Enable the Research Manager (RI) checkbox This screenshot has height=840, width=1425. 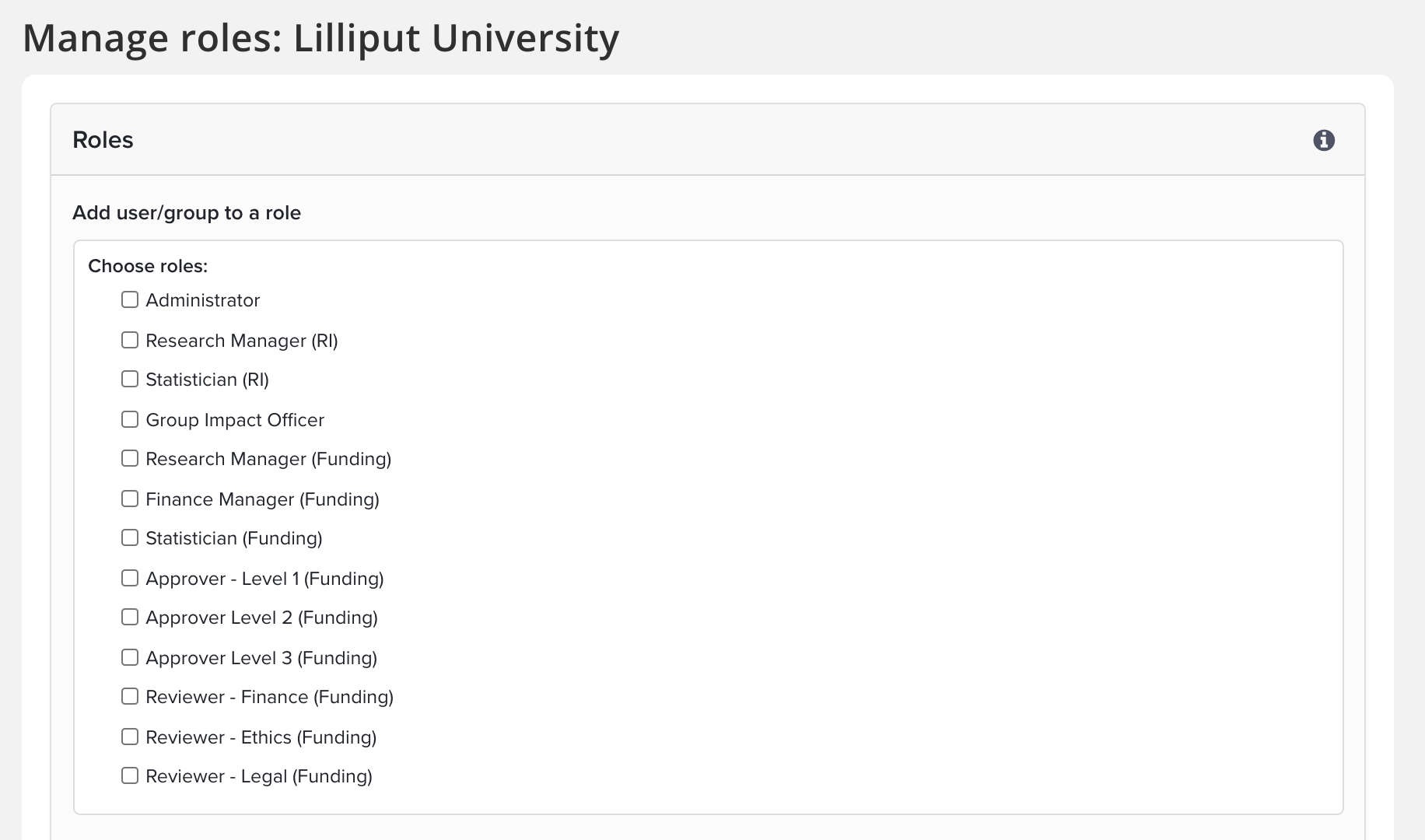(x=130, y=340)
